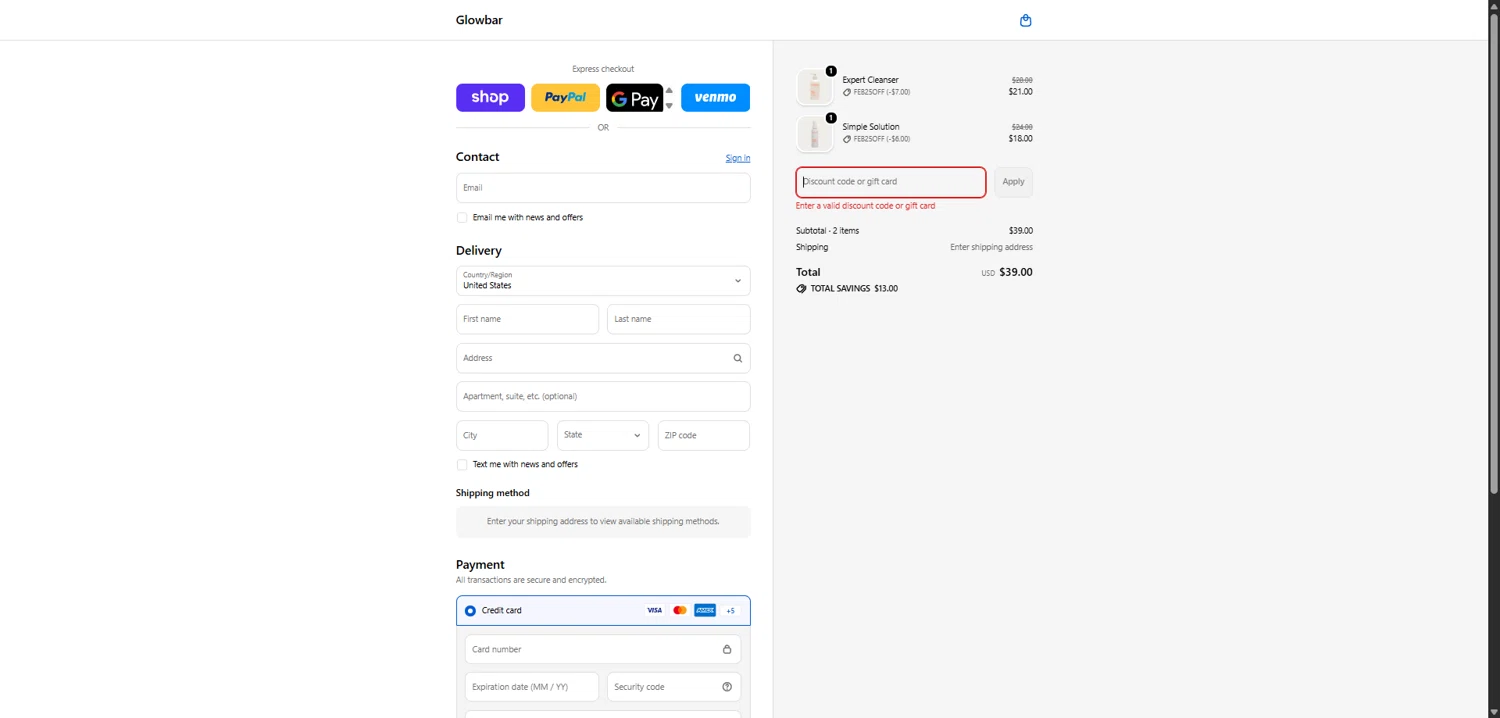The image size is (1500, 718).
Task: Open the State dropdown
Action: tap(603, 435)
